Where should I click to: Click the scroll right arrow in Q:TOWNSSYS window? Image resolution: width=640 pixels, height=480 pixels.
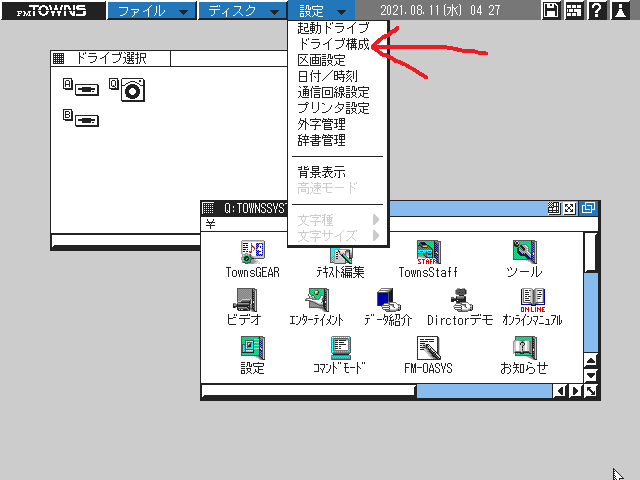[x=576, y=391]
